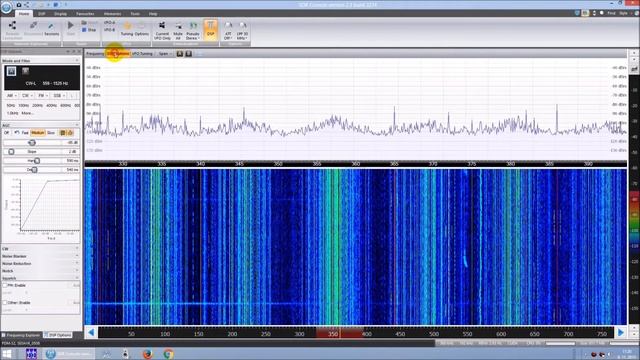Open the Tuning ribbon button
640x360 pixels.
(x=127, y=29)
